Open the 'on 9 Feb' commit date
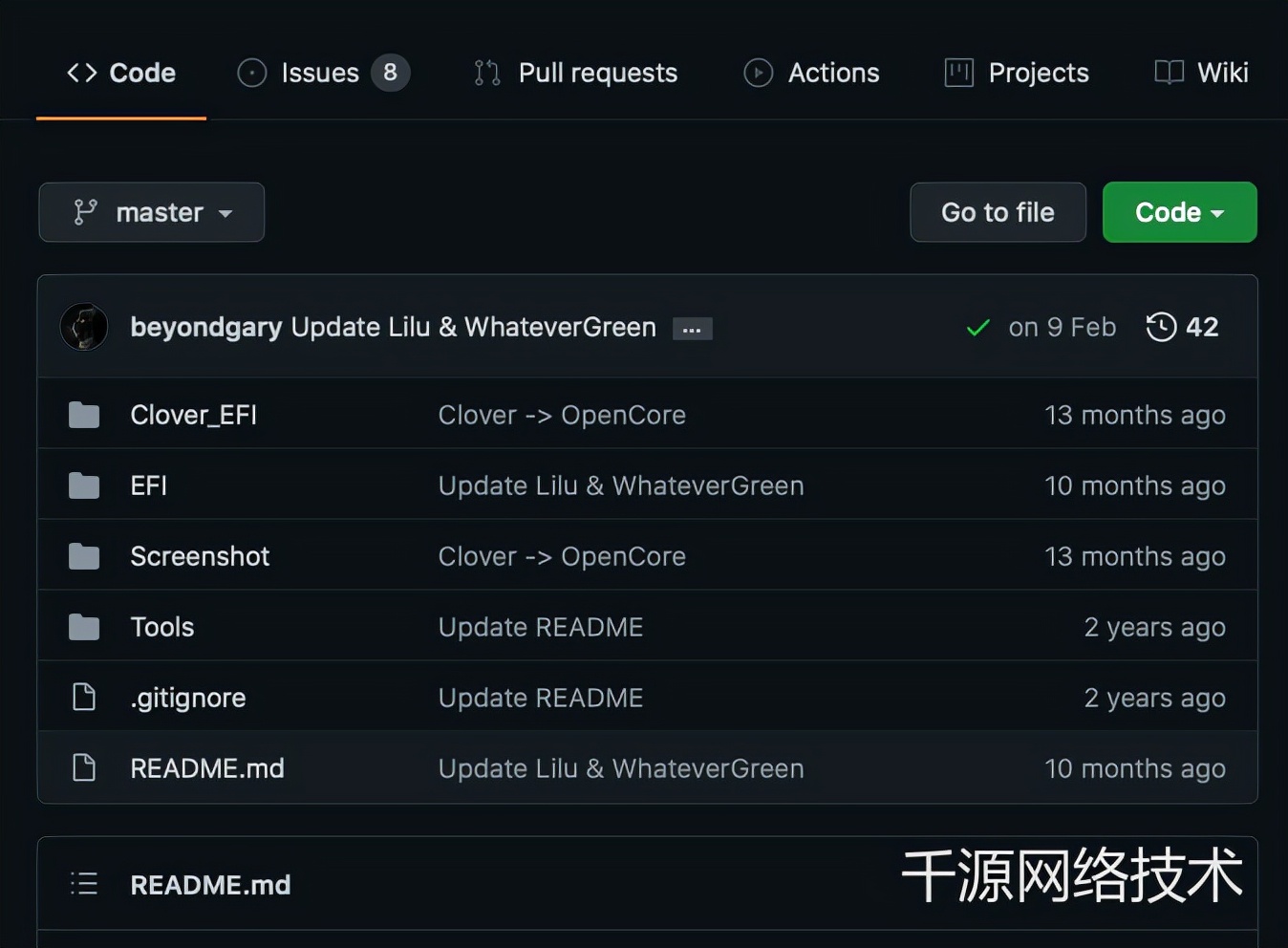The image size is (1288, 948). pyautogui.click(x=1062, y=327)
